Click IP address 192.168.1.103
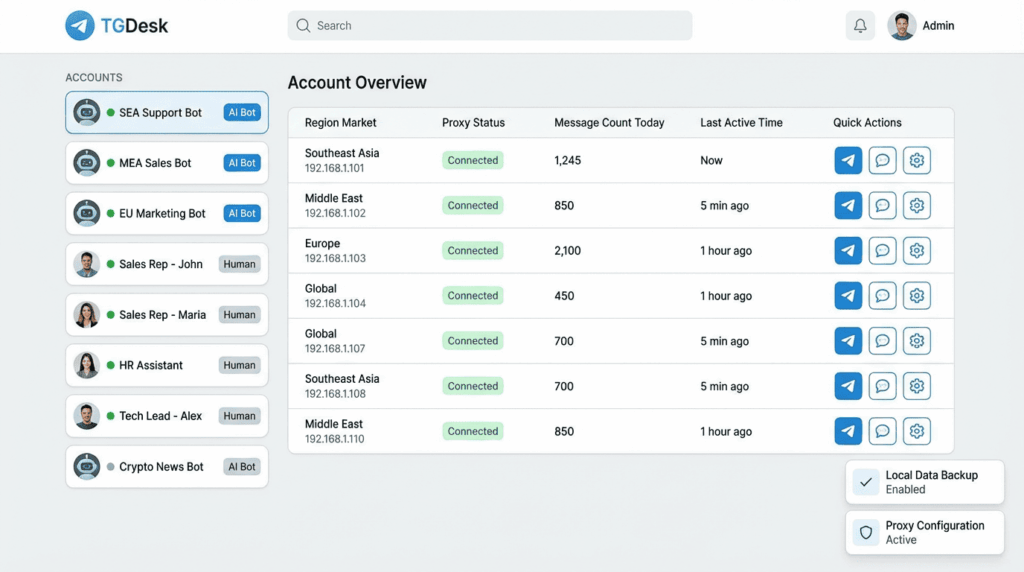The width and height of the screenshot is (1024, 572). click(335, 258)
